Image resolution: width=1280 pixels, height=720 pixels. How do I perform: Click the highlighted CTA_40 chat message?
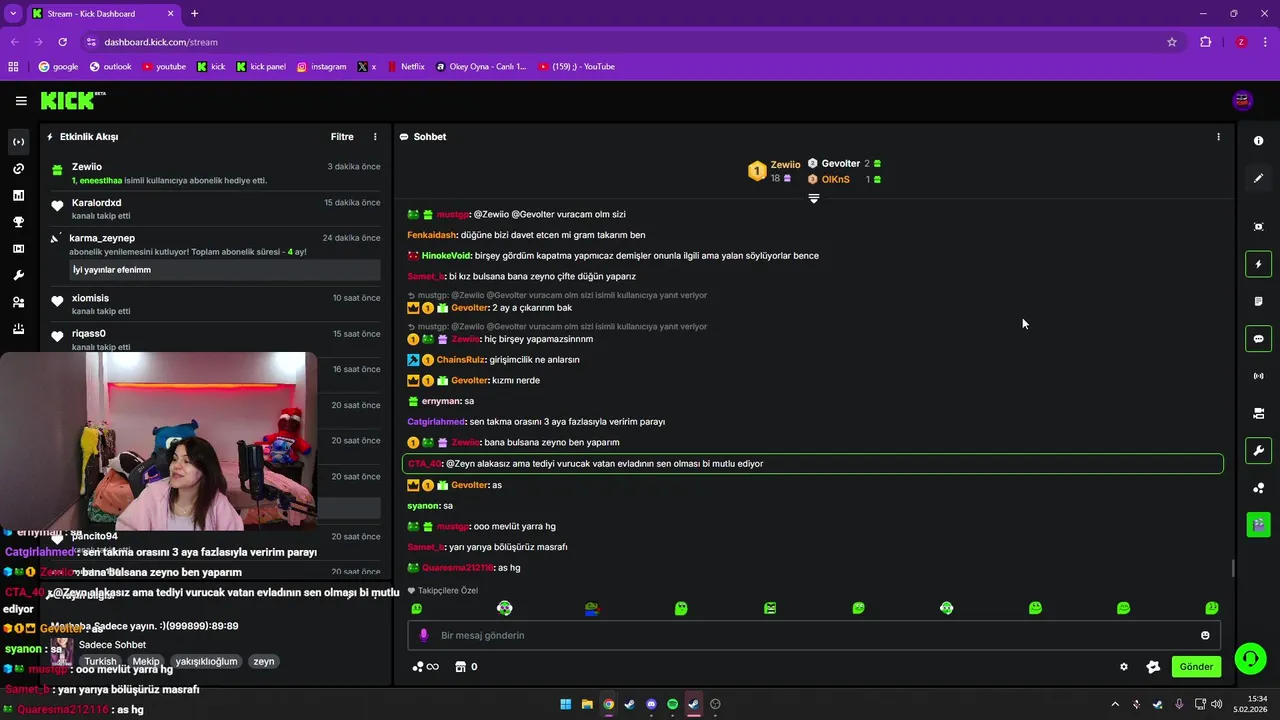(813, 464)
